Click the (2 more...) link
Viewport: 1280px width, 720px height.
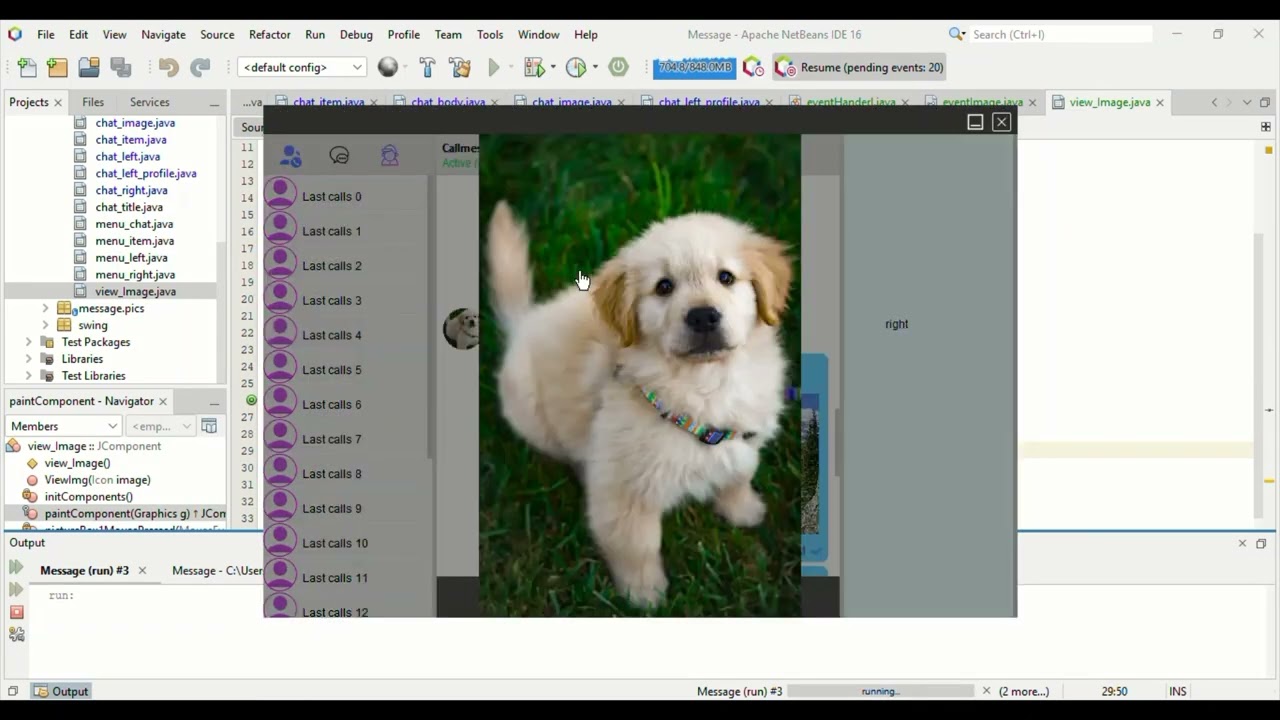(x=1023, y=691)
